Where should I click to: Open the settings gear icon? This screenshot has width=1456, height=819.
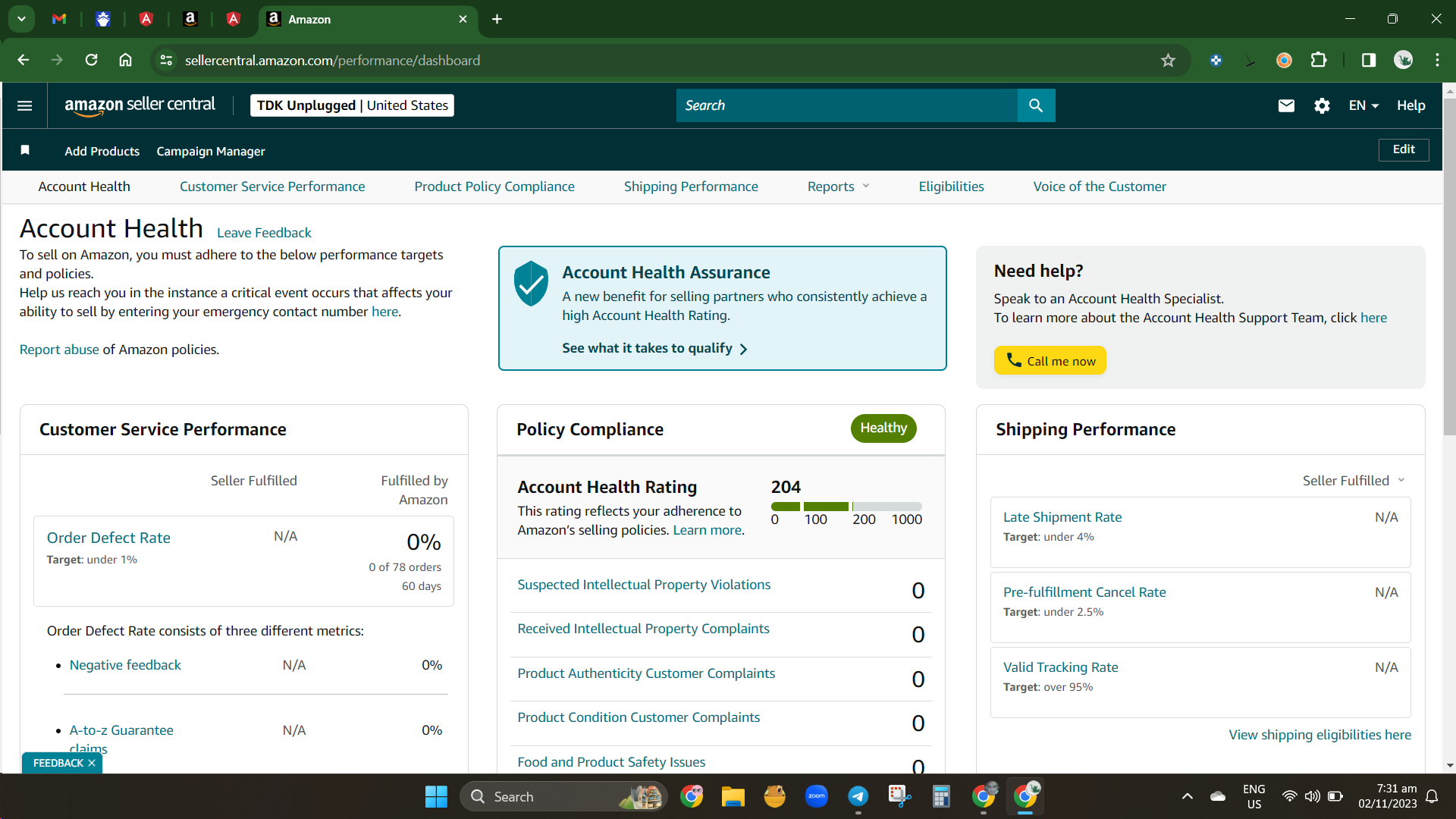click(1322, 105)
